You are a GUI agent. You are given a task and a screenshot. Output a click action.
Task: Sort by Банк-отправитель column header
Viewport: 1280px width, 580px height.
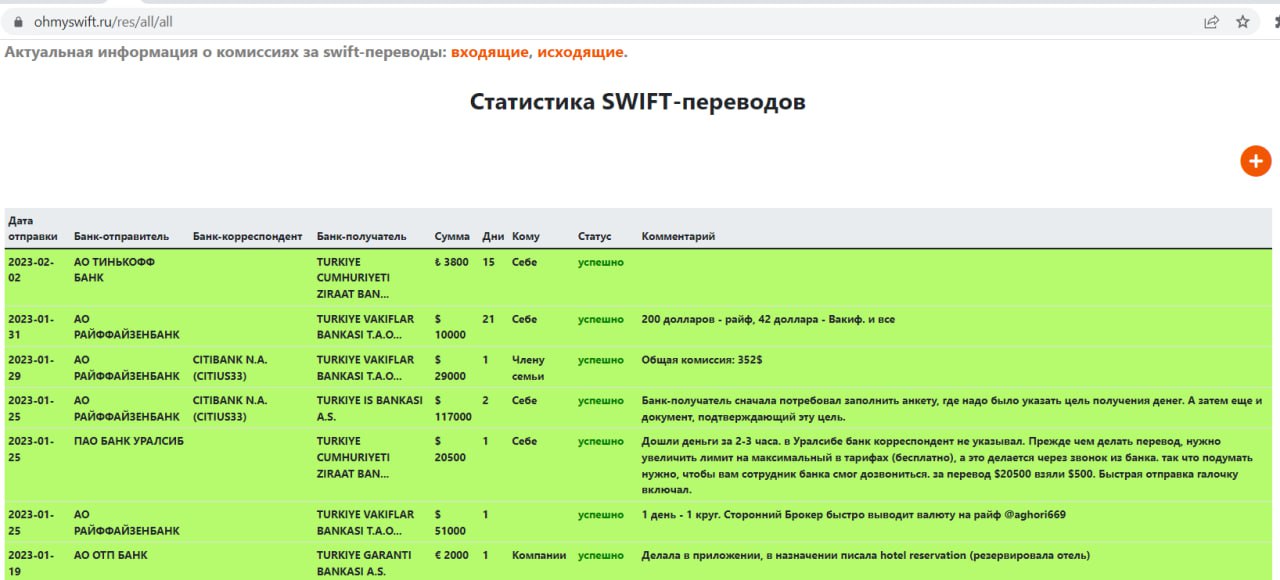(121, 236)
